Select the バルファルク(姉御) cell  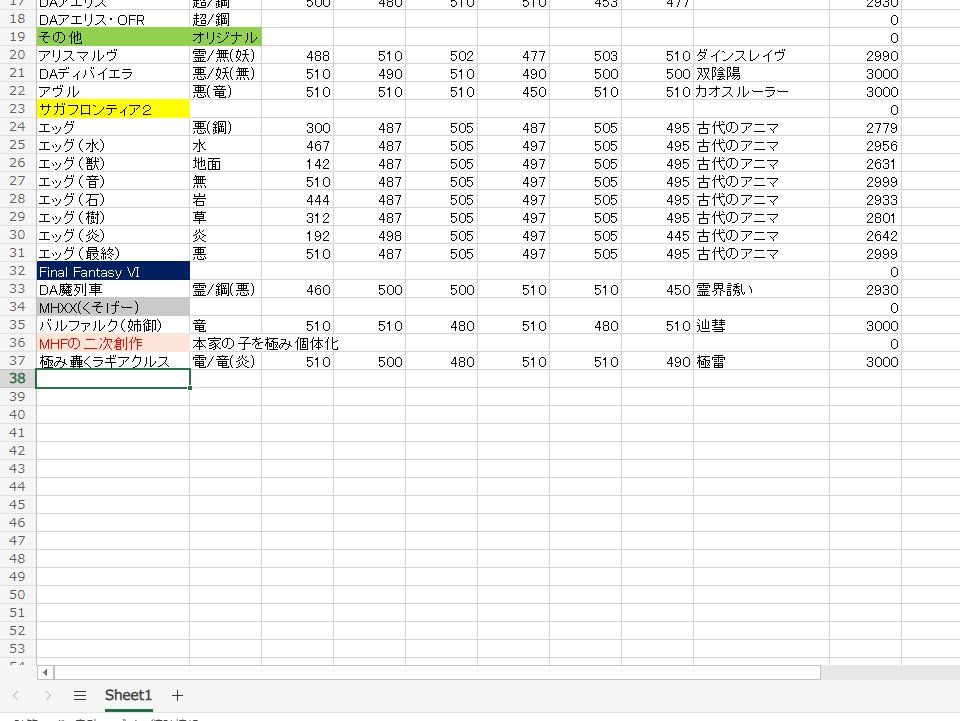pos(113,326)
